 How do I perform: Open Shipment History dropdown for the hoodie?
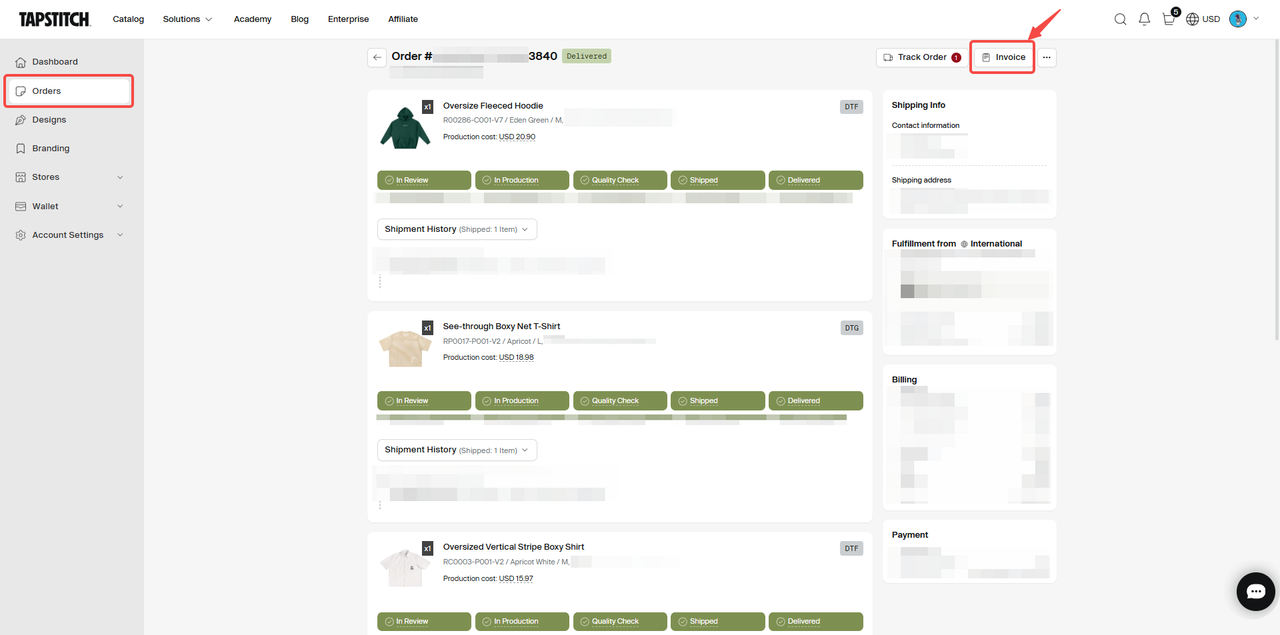pyautogui.click(x=457, y=229)
